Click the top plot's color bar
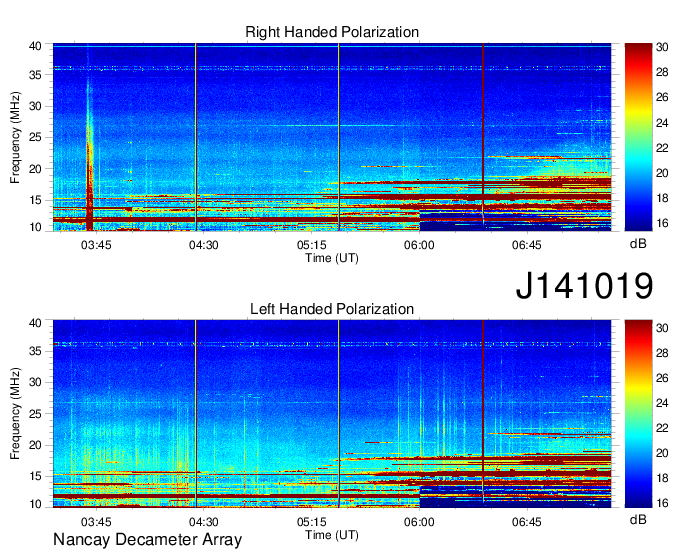The image size is (680, 552). pos(638,137)
